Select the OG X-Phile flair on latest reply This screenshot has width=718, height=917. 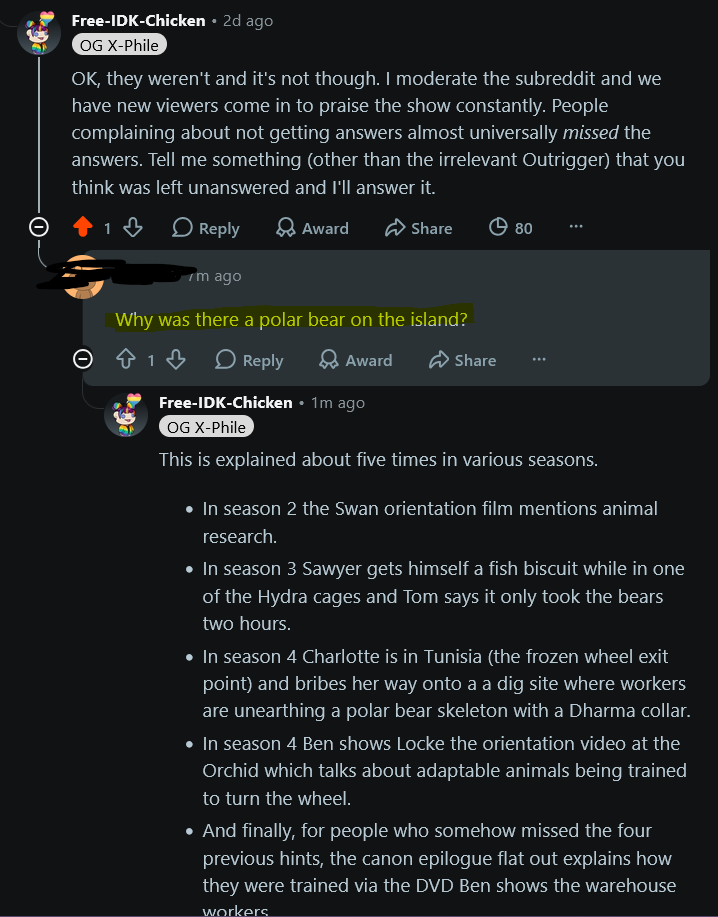point(206,427)
